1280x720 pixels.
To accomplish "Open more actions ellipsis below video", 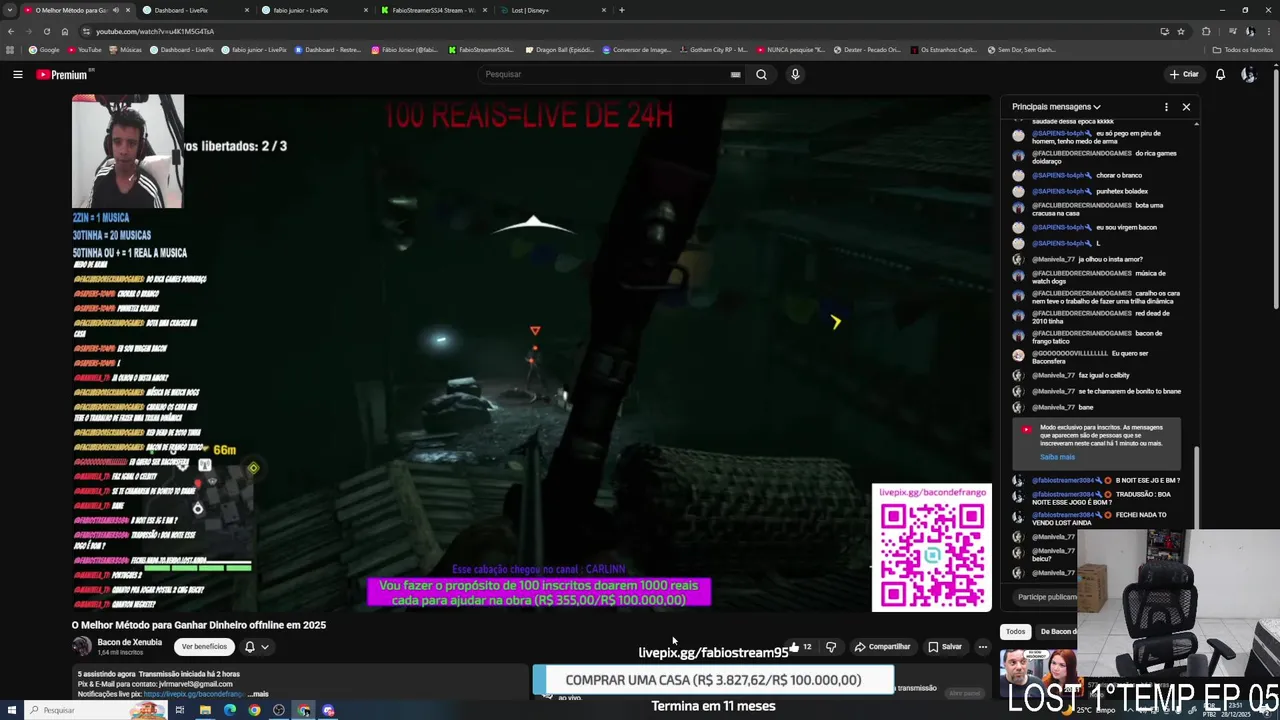I will point(982,647).
